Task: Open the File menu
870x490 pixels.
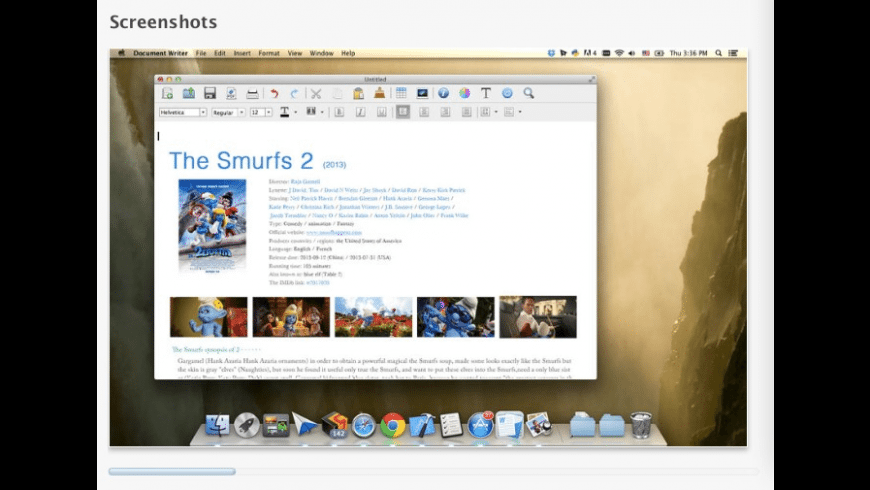Action: click(x=201, y=53)
